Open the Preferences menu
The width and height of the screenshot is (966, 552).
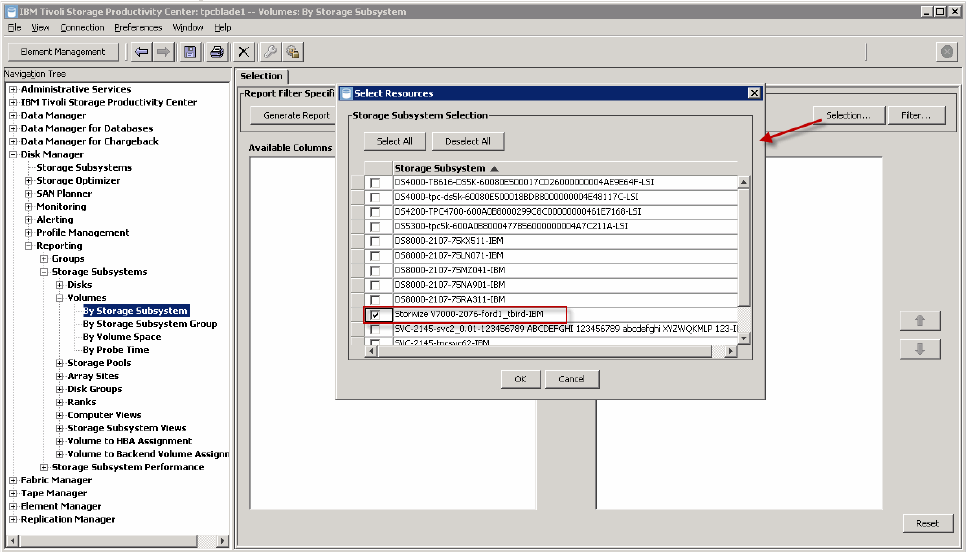[138, 27]
